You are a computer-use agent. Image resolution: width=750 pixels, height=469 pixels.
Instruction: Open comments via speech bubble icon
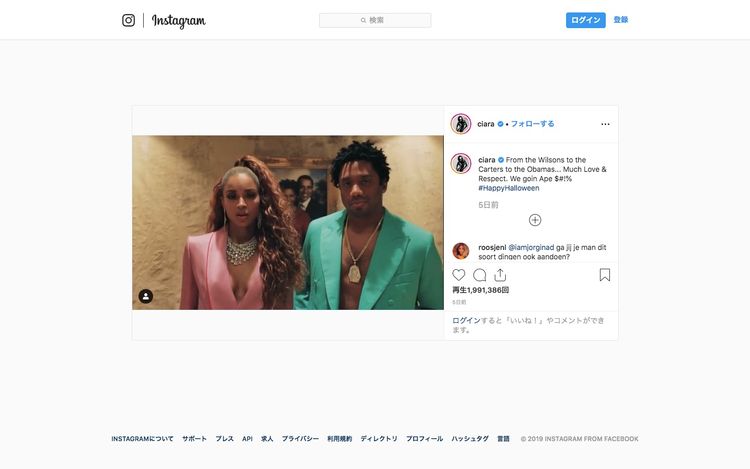click(x=480, y=275)
